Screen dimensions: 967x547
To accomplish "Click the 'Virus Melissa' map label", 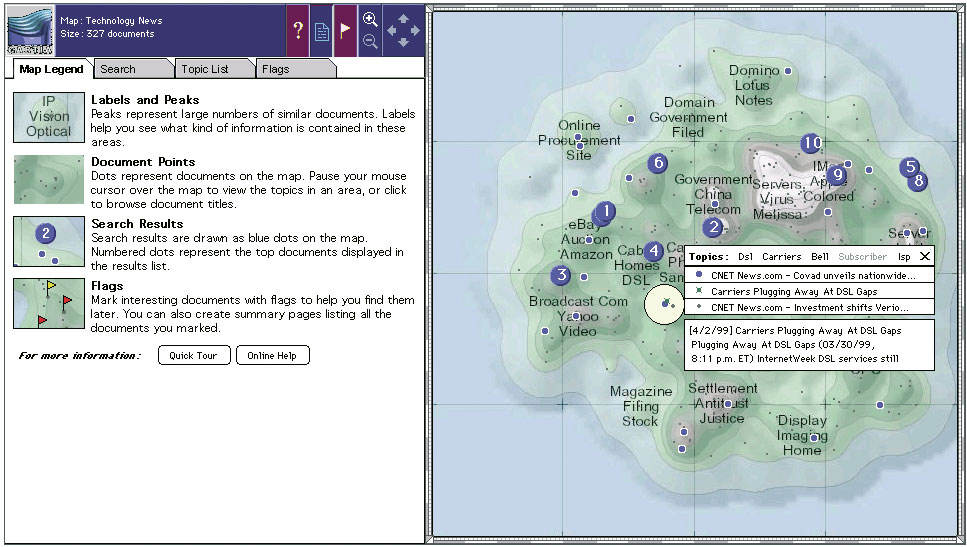I will tap(777, 207).
